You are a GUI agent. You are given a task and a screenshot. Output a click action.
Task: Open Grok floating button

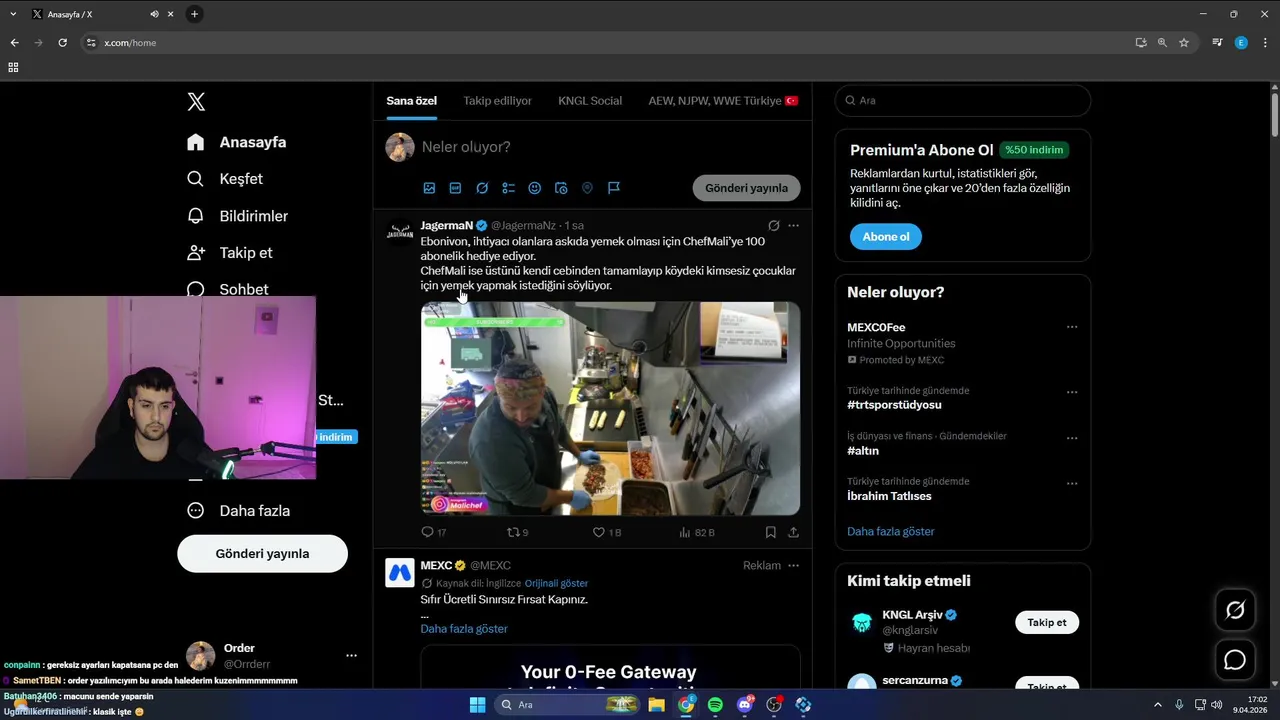coord(1235,610)
